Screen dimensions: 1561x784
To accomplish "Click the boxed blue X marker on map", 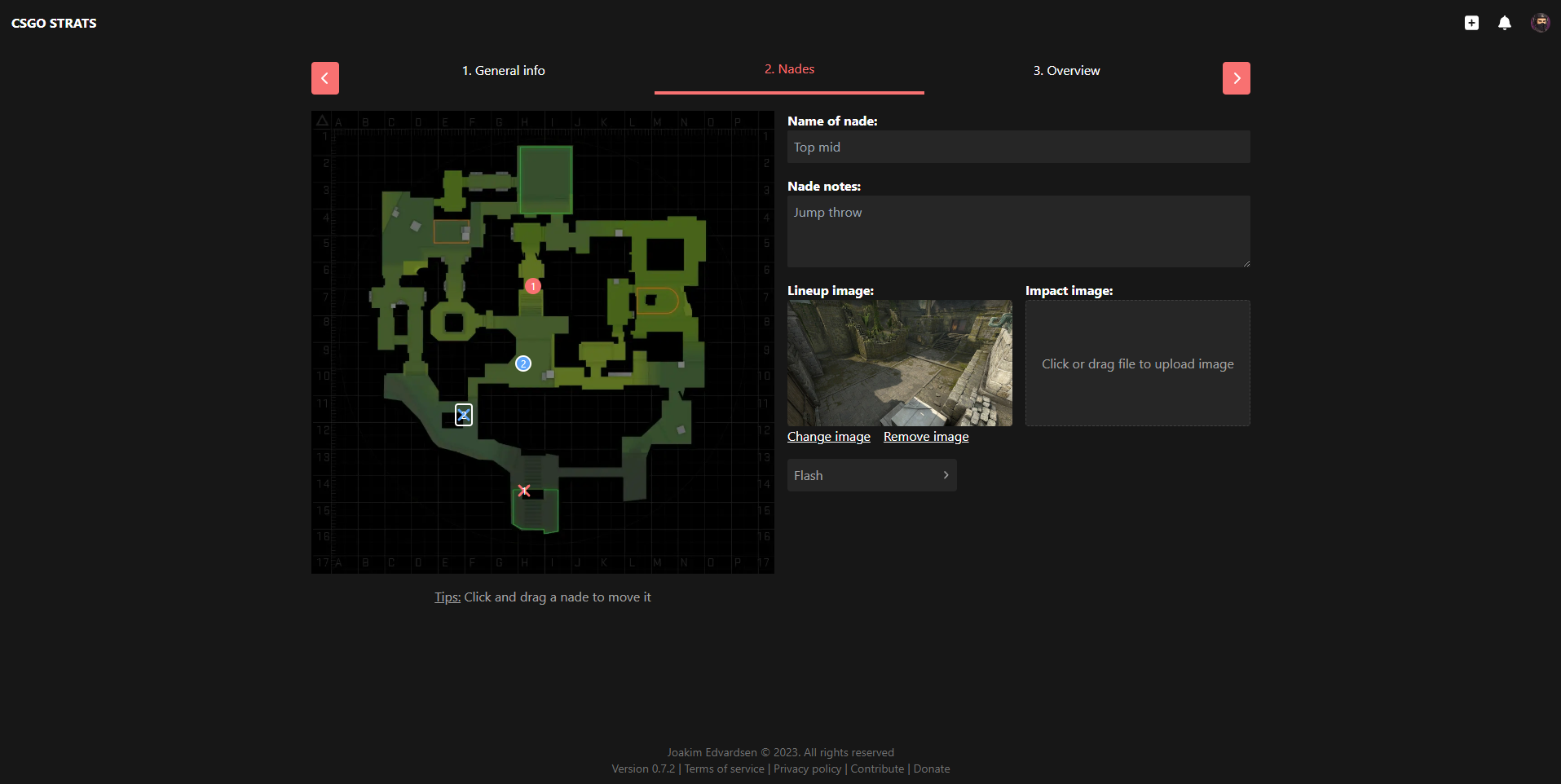I will tap(464, 415).
